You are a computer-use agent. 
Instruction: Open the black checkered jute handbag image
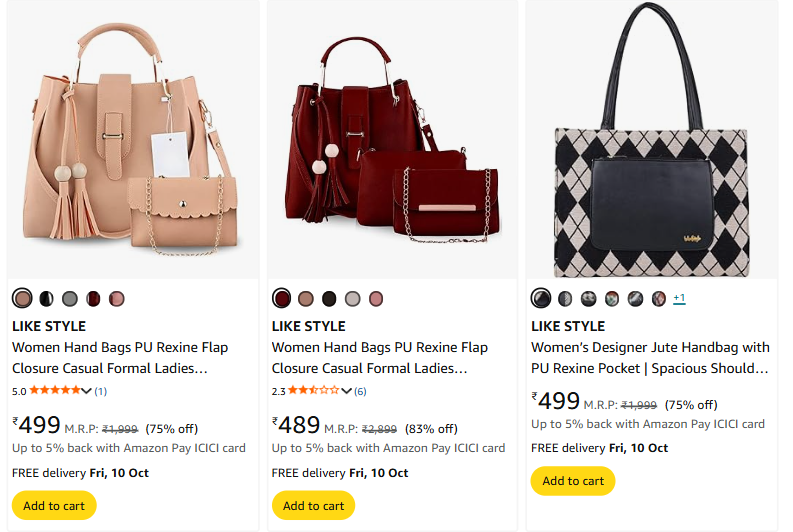[652, 140]
